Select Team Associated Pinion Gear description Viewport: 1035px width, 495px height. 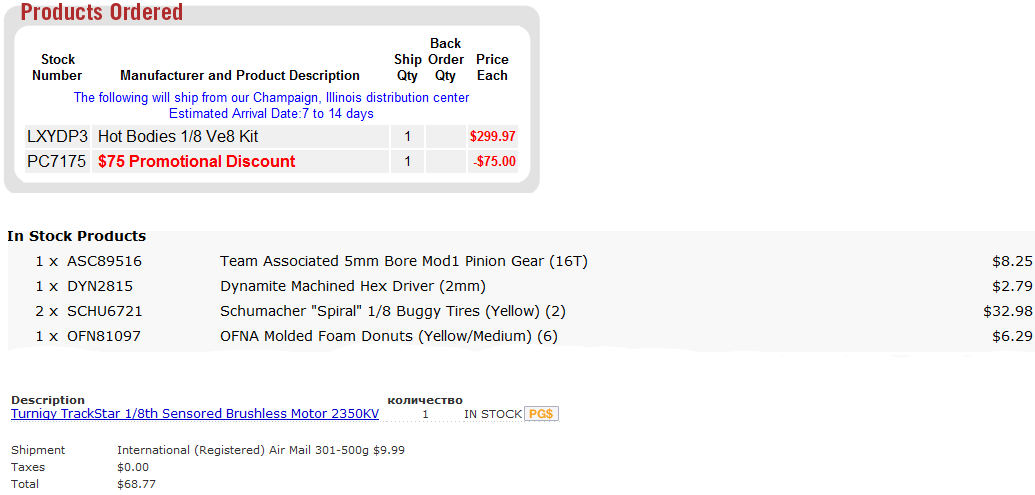pyautogui.click(x=404, y=261)
